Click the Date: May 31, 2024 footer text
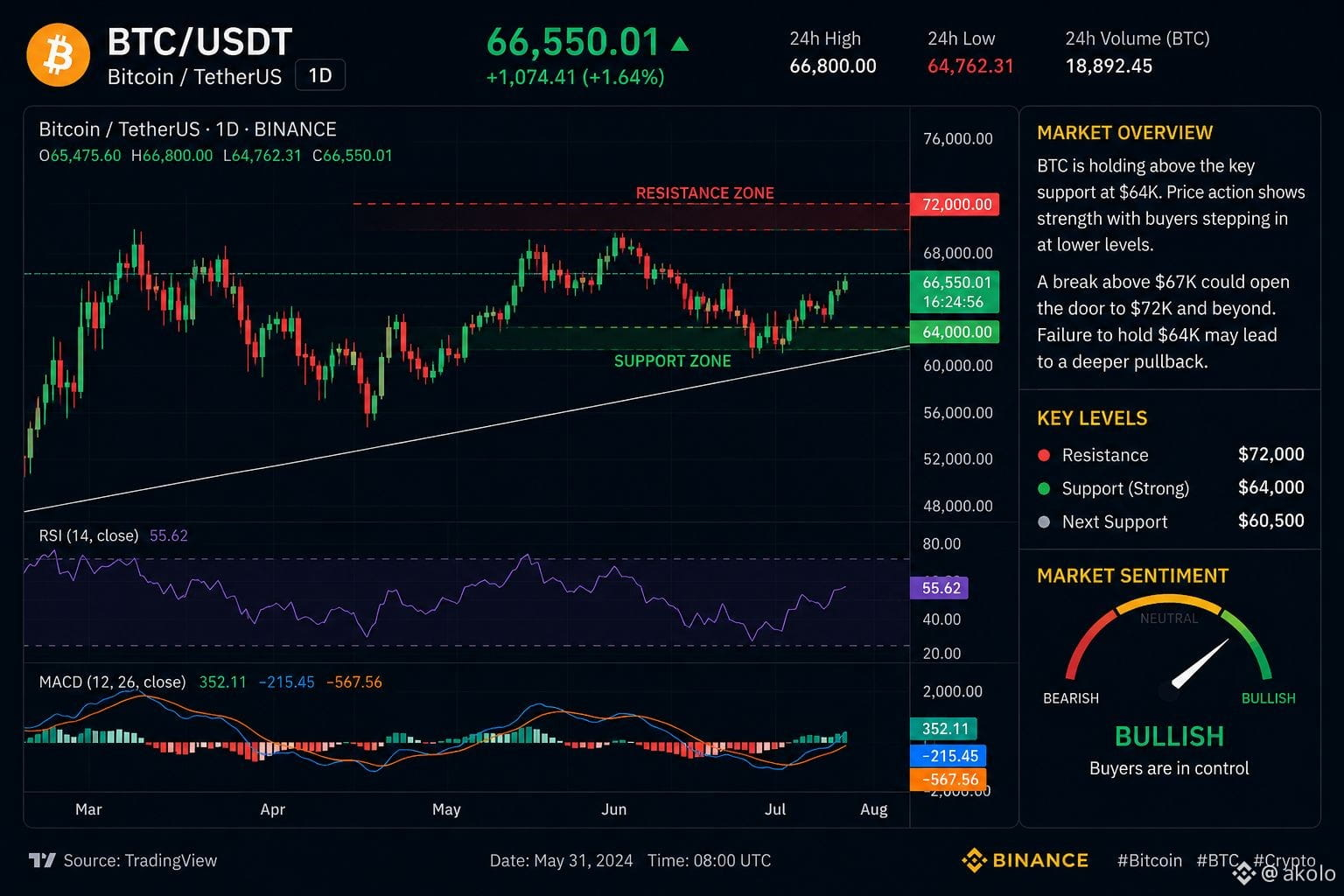This screenshot has width=1344, height=896. [561, 861]
